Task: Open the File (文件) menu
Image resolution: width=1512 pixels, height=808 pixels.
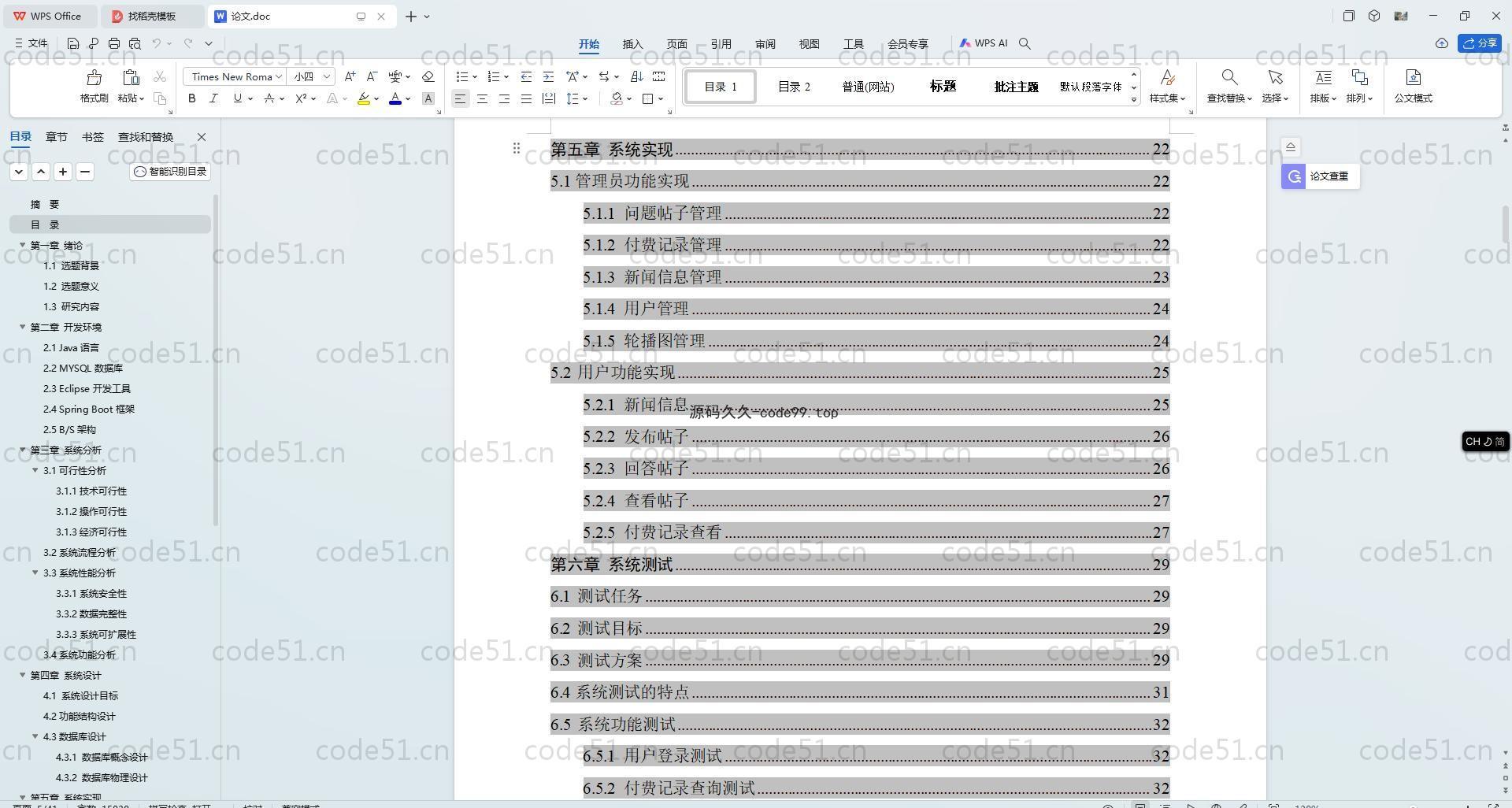Action: click(31, 43)
